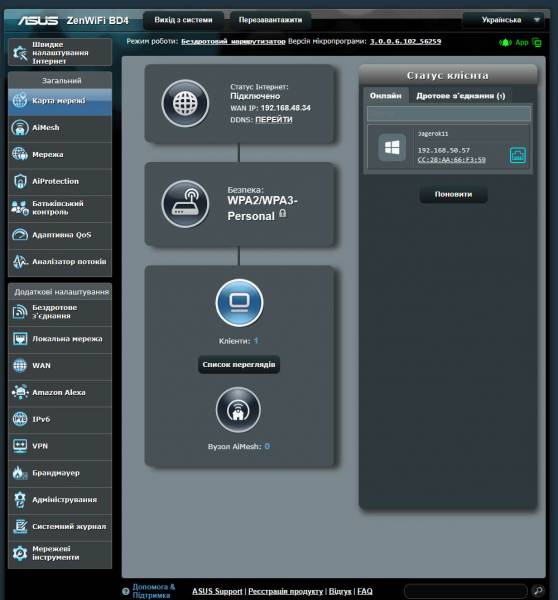This screenshot has height=600, width=558.
Task: Open the Відгук link
Action: pos(340,591)
